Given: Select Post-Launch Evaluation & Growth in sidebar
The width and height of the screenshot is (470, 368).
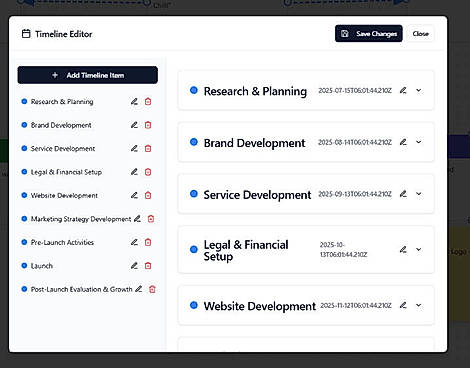Looking at the screenshot, I should click(82, 289).
